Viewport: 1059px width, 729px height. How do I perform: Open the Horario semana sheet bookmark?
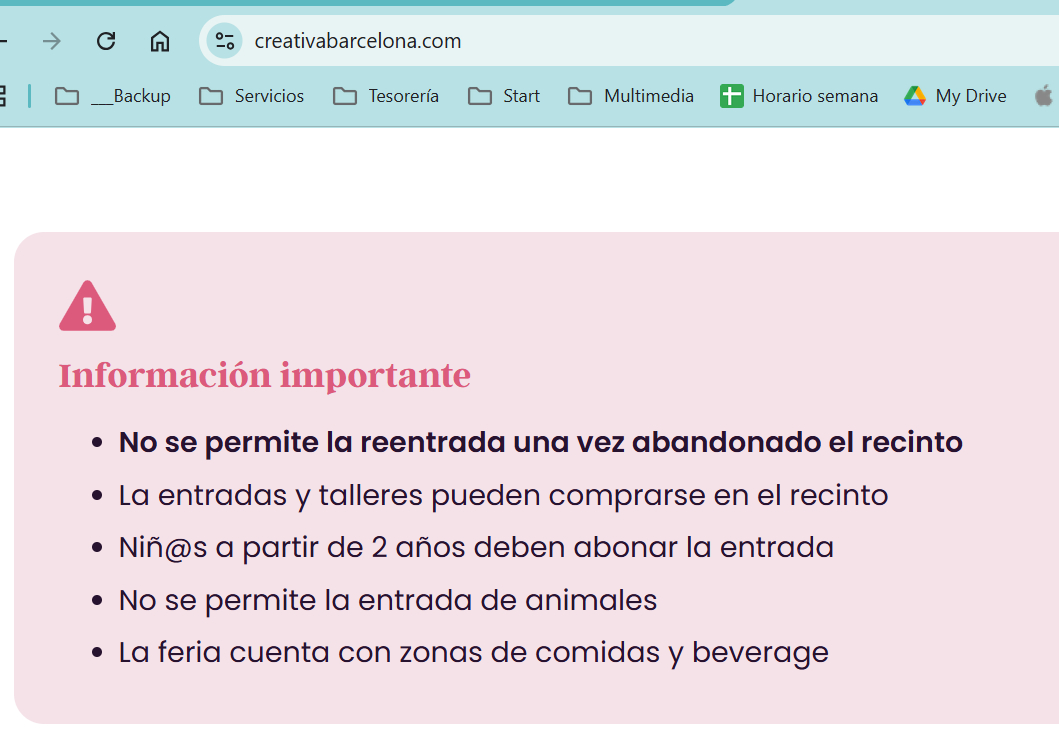click(799, 96)
